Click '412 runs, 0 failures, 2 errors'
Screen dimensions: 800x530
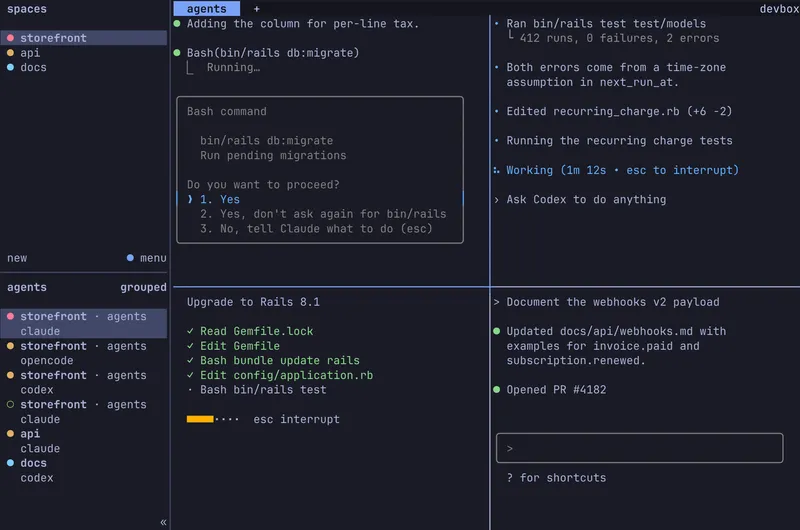pyautogui.click(x=619, y=38)
